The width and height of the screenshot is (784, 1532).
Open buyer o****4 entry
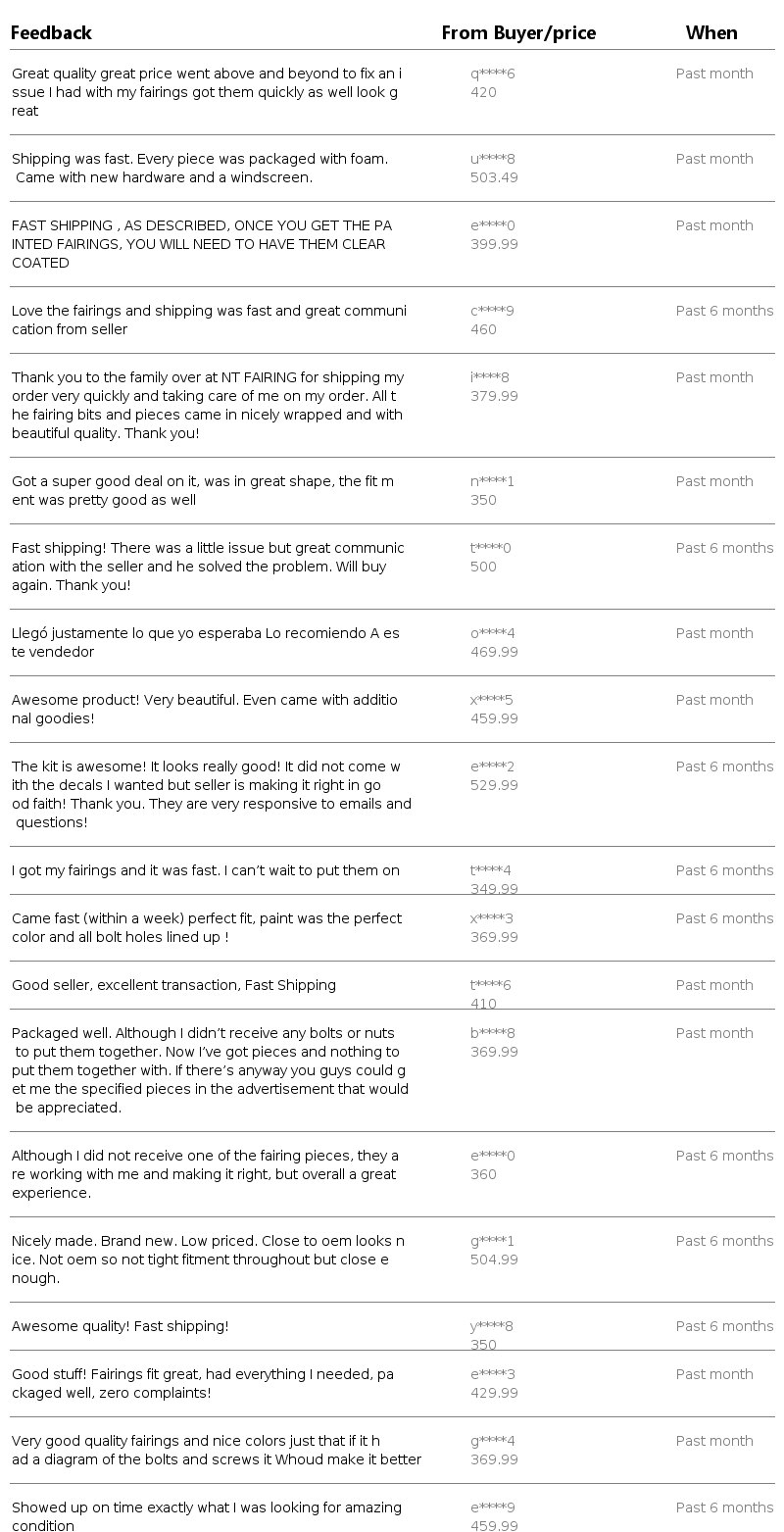pos(492,634)
